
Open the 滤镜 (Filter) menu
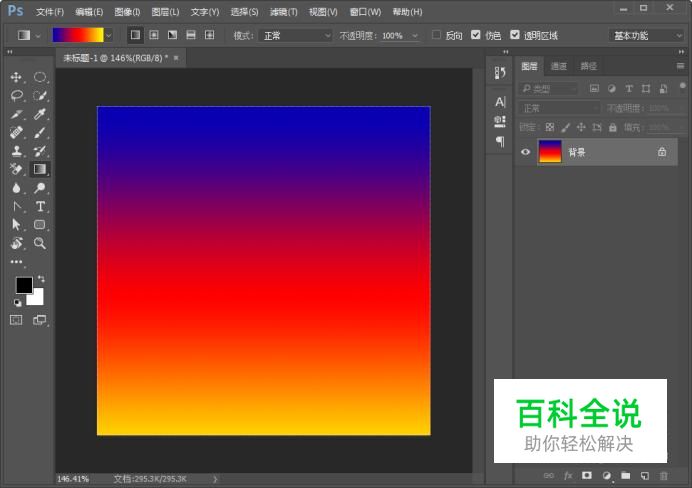(283, 12)
